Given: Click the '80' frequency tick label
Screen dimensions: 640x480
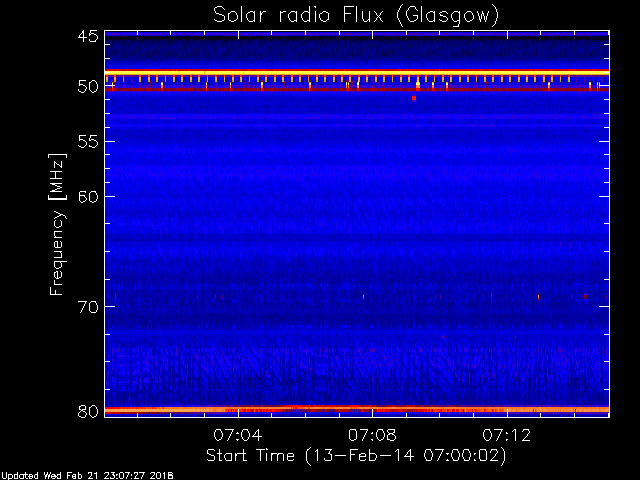Looking at the screenshot, I should [88, 411].
